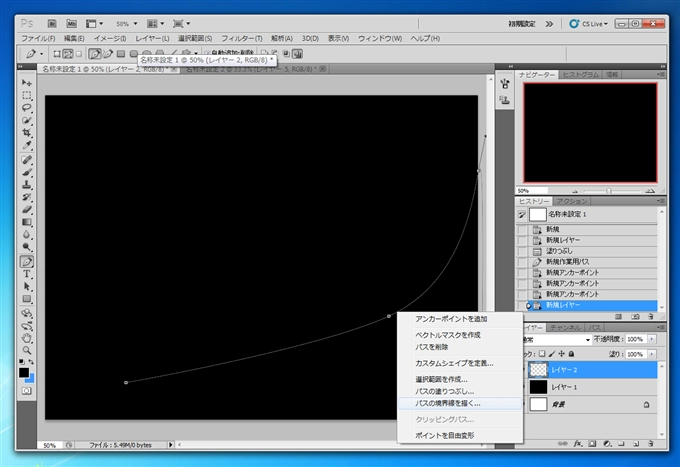Screen dimensions: 680x467
Task: Select the レイヤー 1 layer thumbnail
Action: coord(538,387)
